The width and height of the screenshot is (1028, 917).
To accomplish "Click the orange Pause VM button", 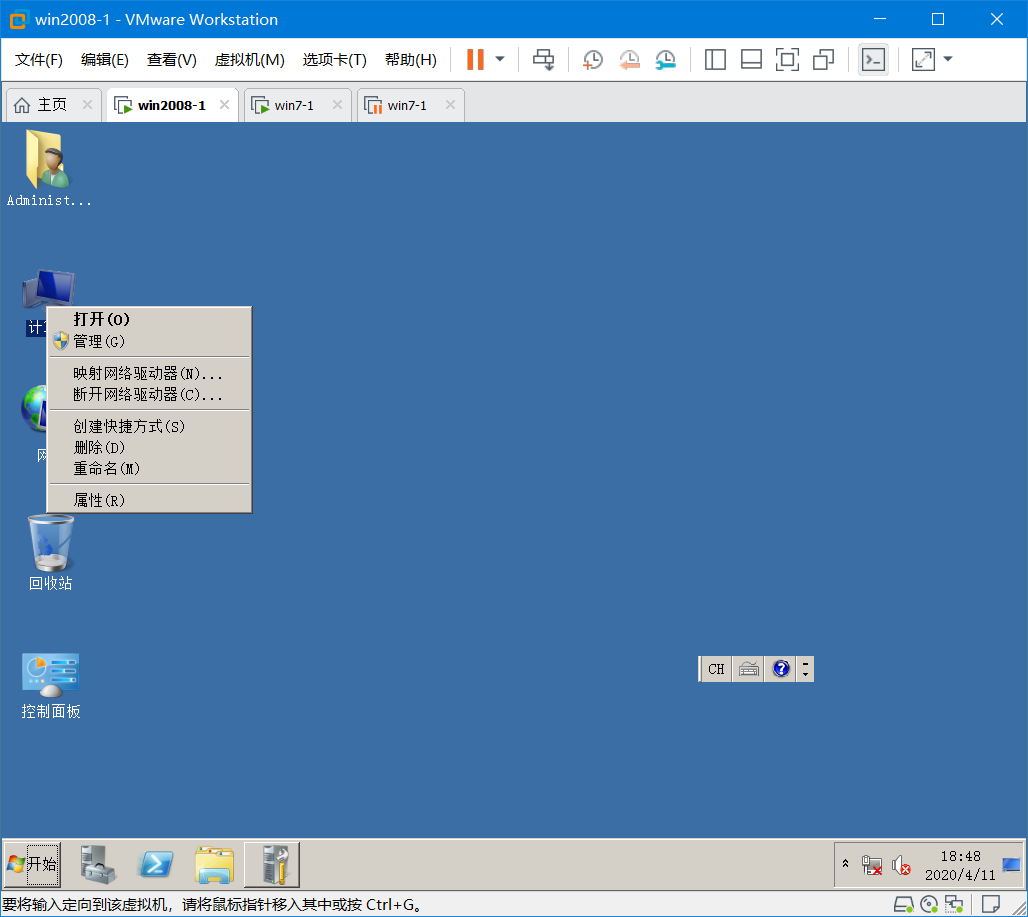I will (475, 60).
